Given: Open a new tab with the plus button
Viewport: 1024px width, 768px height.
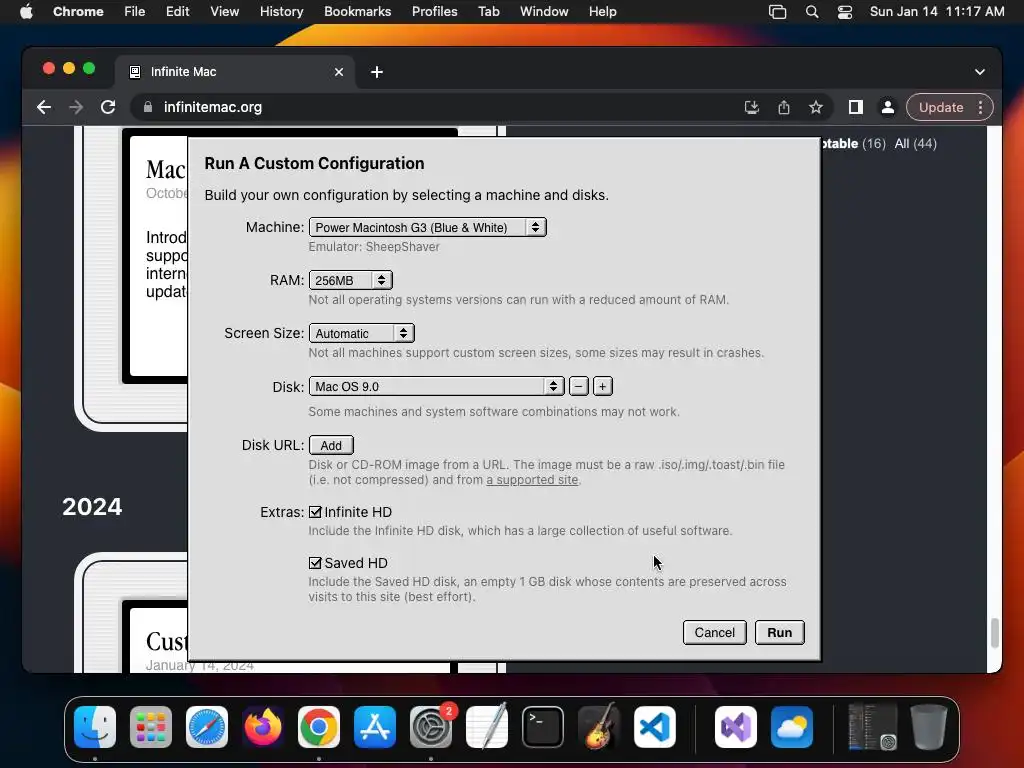Looking at the screenshot, I should [x=377, y=72].
